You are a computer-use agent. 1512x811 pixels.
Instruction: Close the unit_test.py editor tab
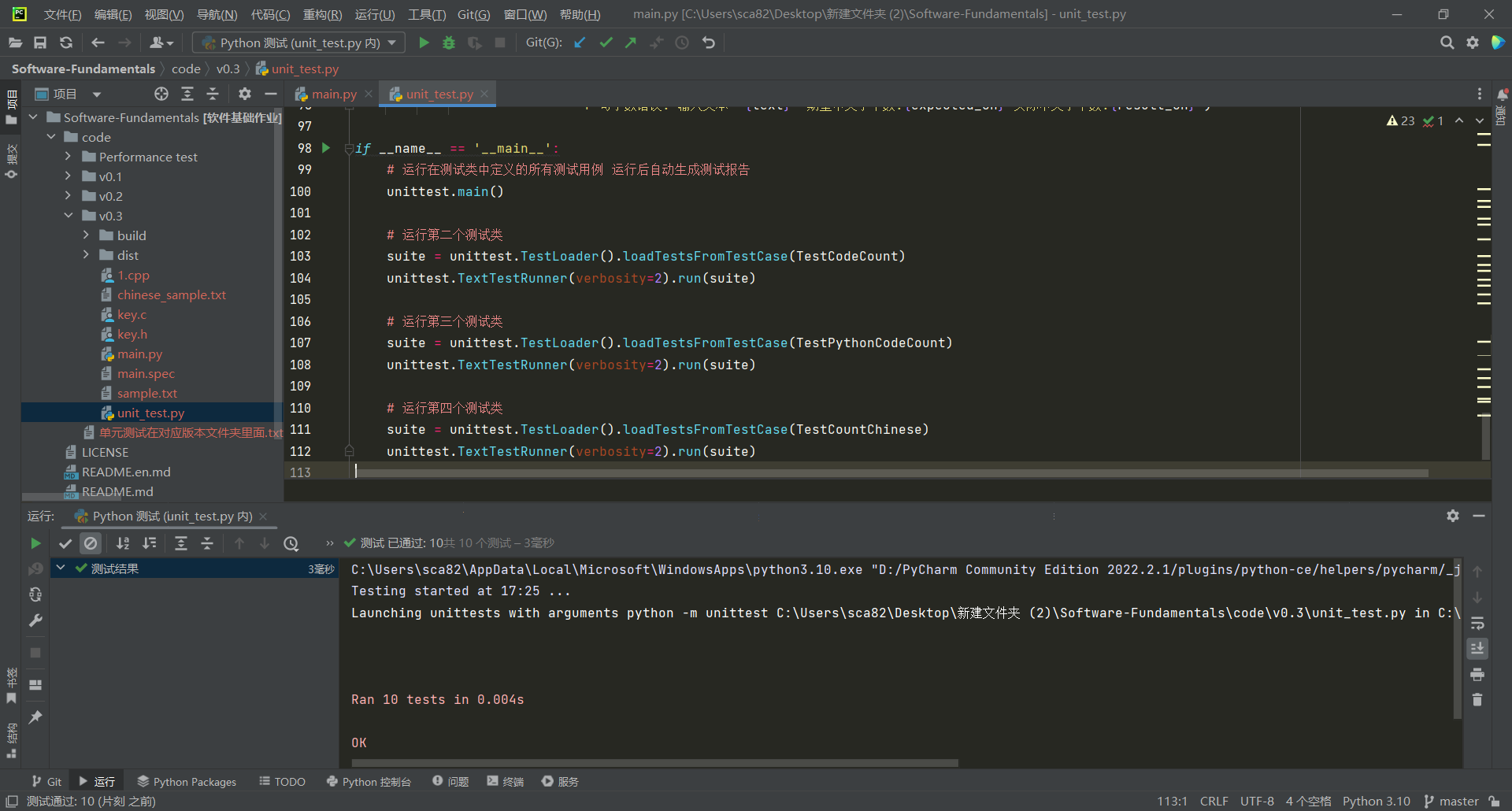point(484,94)
